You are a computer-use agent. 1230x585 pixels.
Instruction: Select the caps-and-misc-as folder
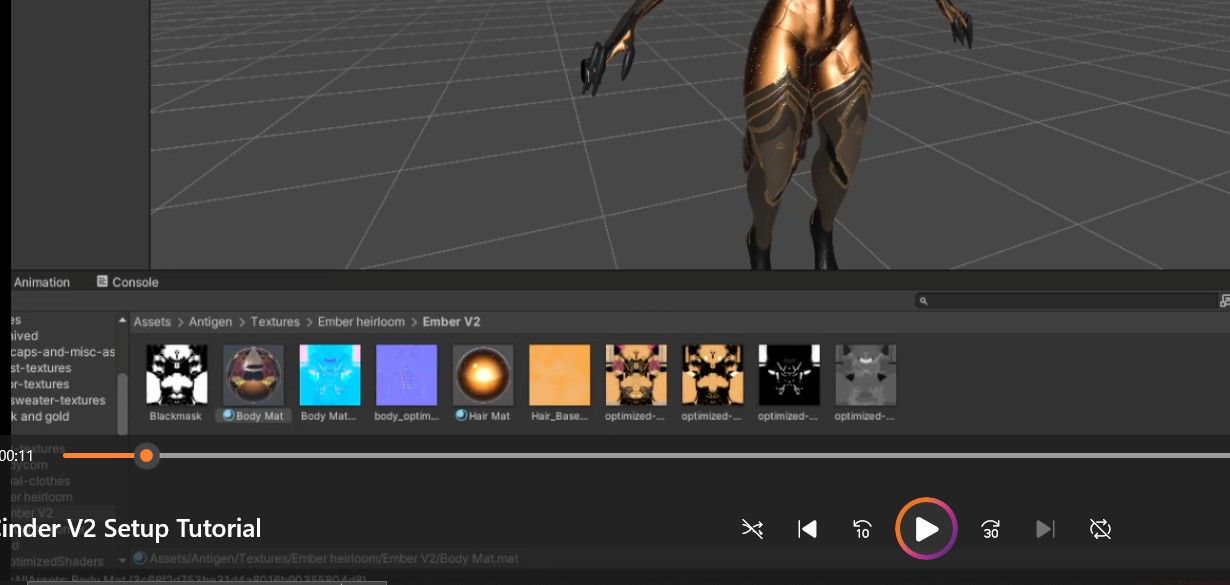(63, 352)
